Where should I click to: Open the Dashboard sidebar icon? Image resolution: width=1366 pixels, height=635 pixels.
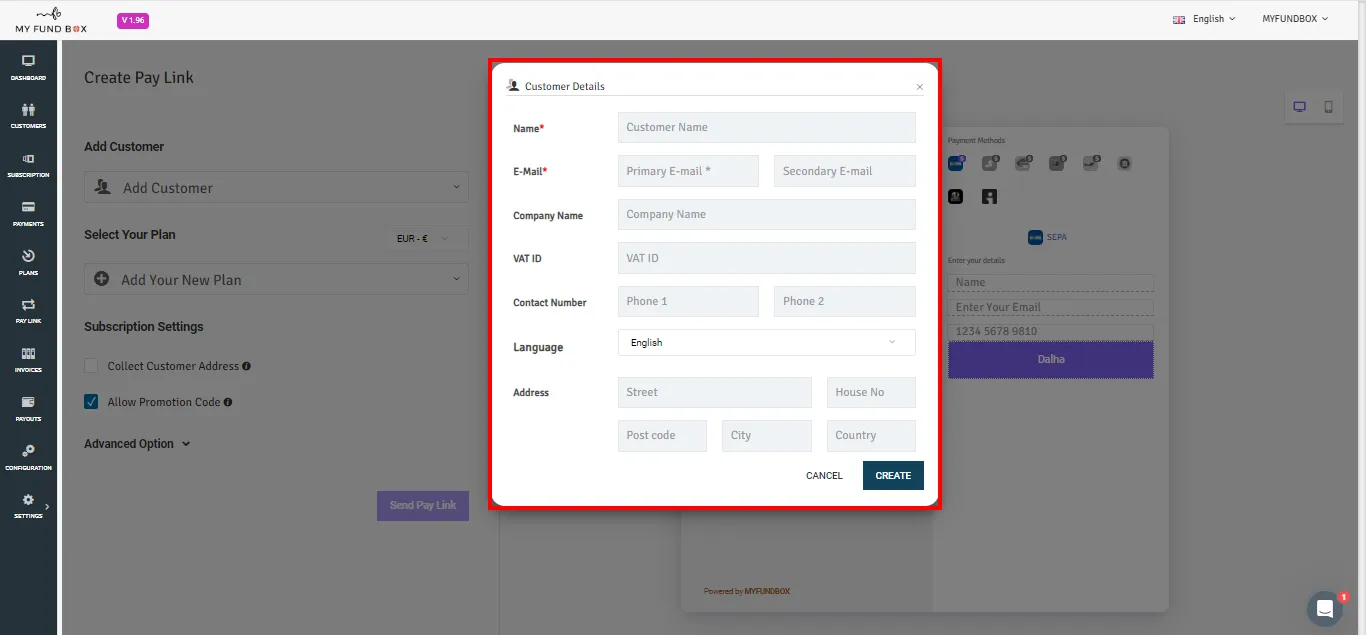[x=28, y=66]
